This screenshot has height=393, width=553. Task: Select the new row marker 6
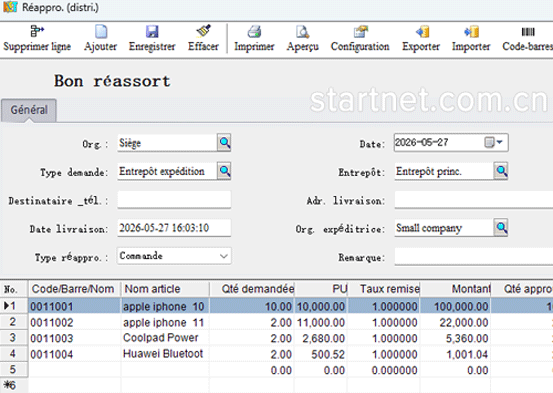click(x=14, y=385)
